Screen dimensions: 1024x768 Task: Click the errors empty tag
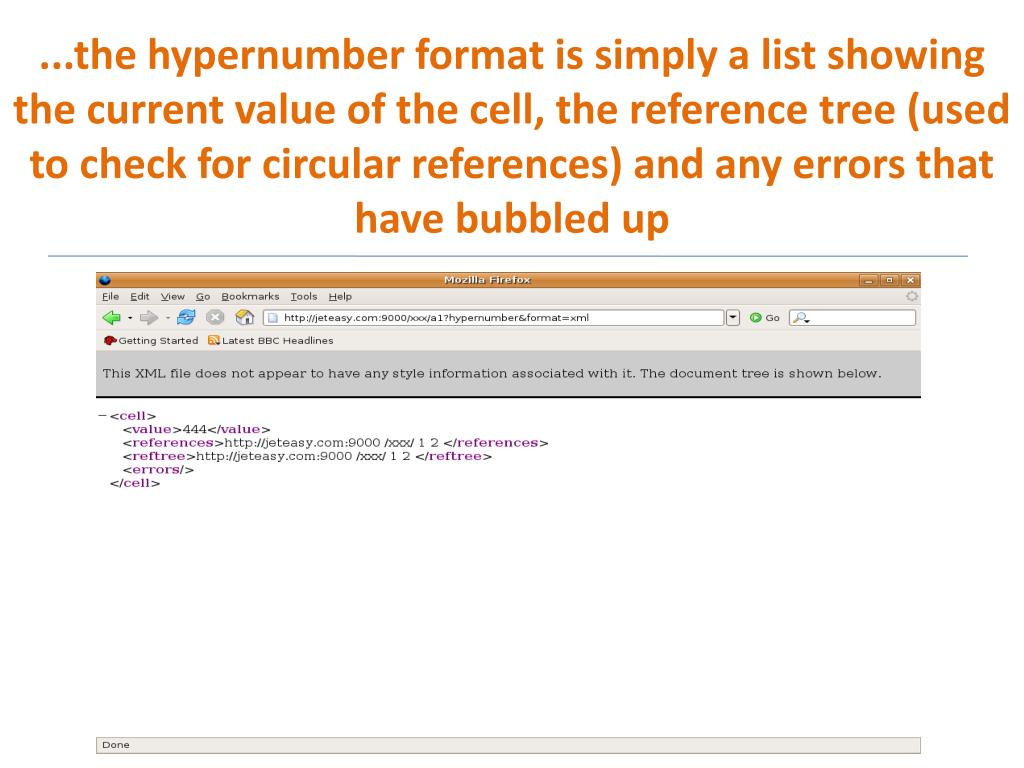click(158, 470)
